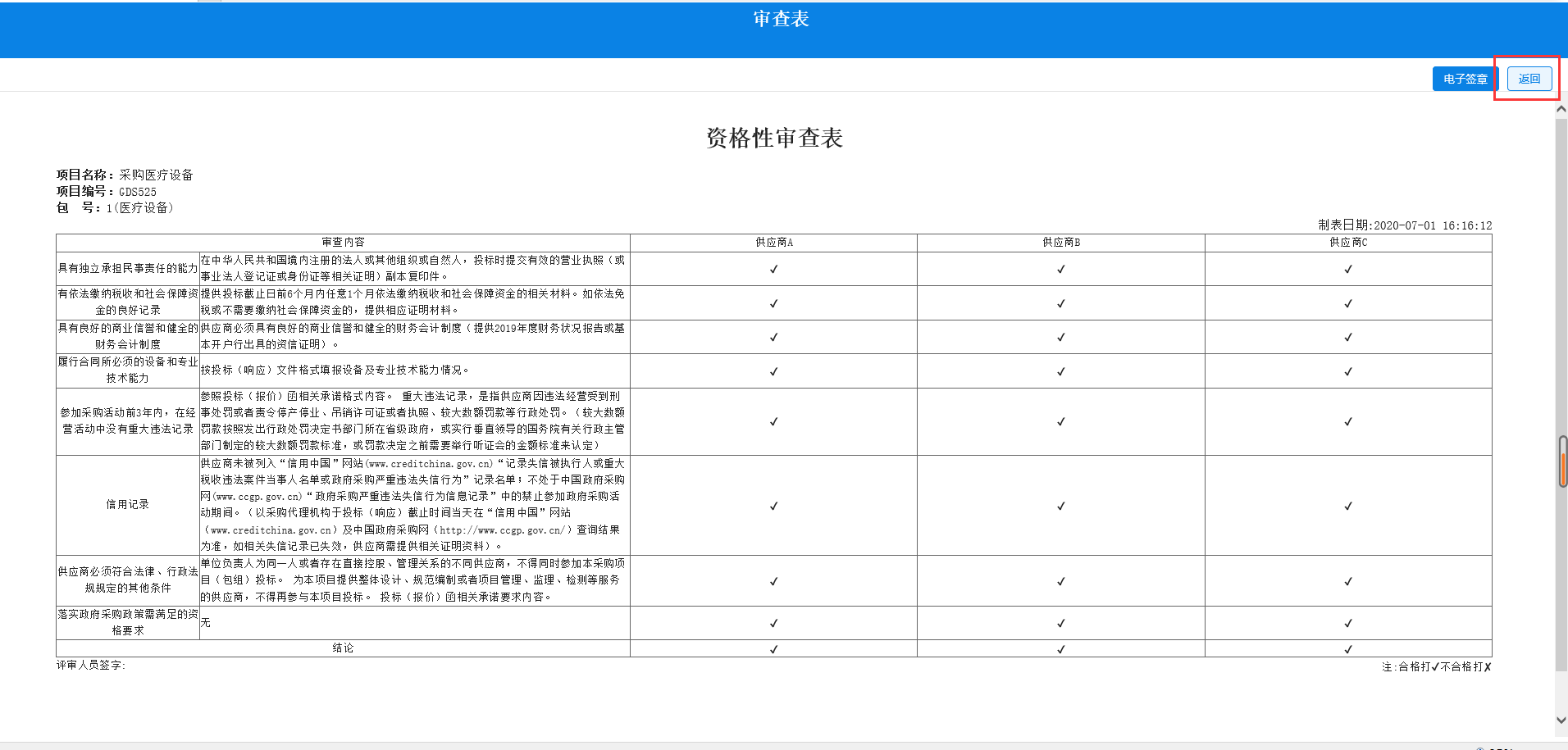Click the 返回 button

pyautogui.click(x=1529, y=79)
